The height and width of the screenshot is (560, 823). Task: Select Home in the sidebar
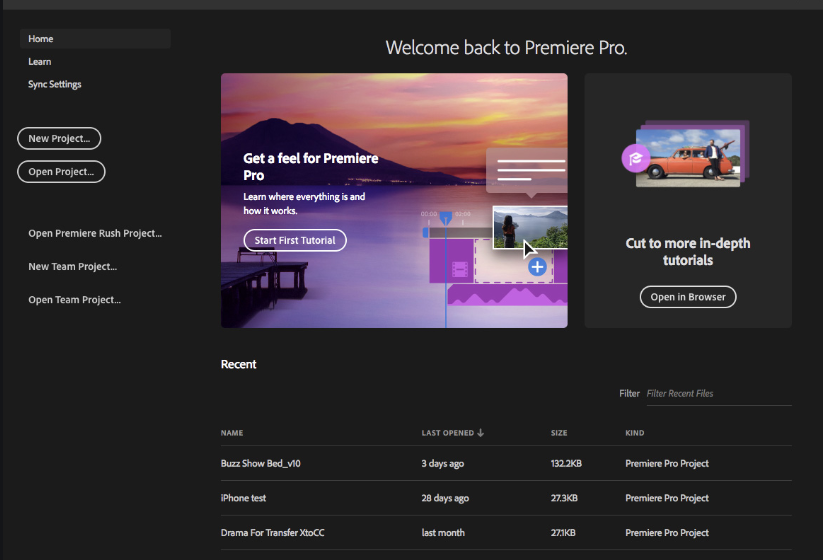coord(95,39)
